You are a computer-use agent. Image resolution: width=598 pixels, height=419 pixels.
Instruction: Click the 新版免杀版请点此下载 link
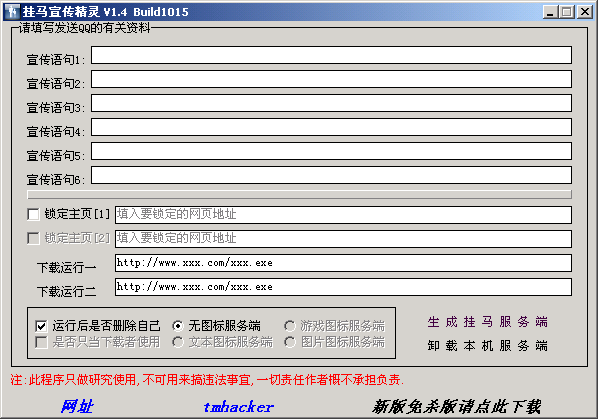[x=457, y=407]
